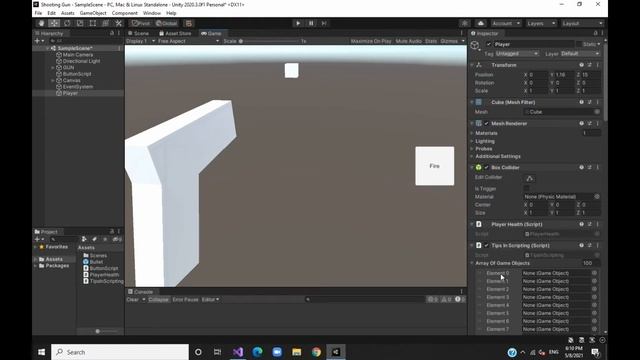Viewport: 640px width, 360px height.
Task: Select Directional Light in Hierarchy
Action: click(x=81, y=61)
